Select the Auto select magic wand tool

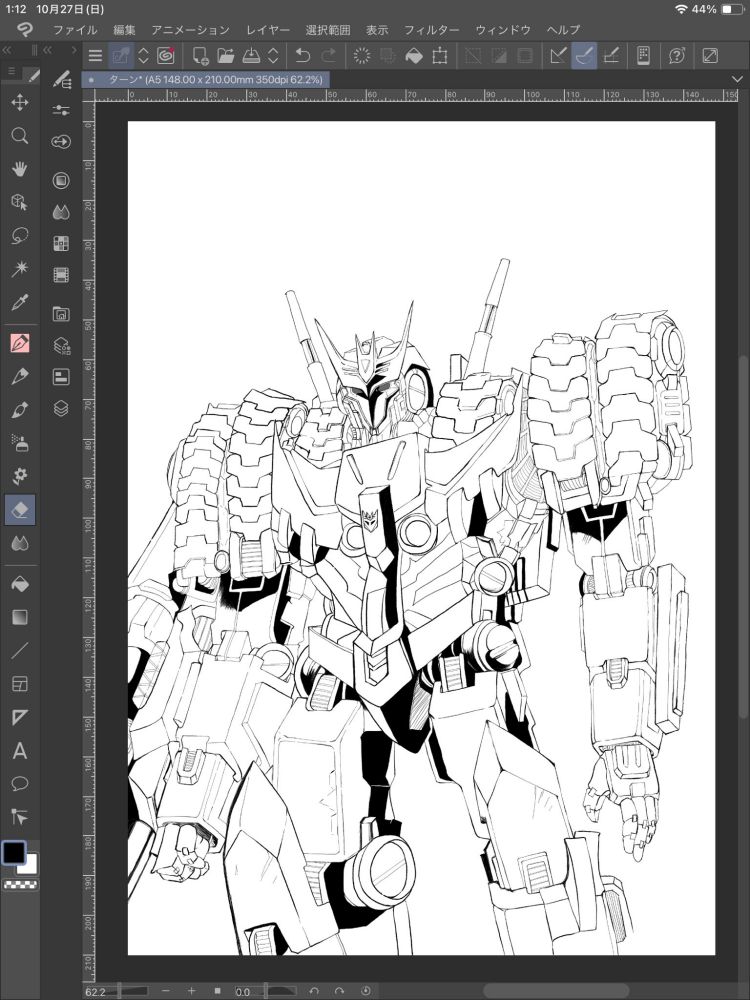coord(20,268)
